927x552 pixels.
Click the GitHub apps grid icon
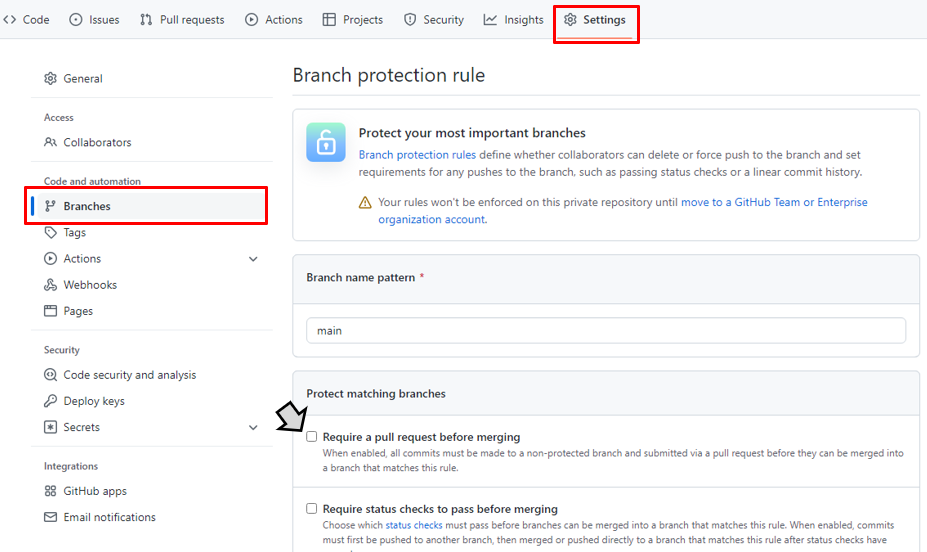click(50, 491)
